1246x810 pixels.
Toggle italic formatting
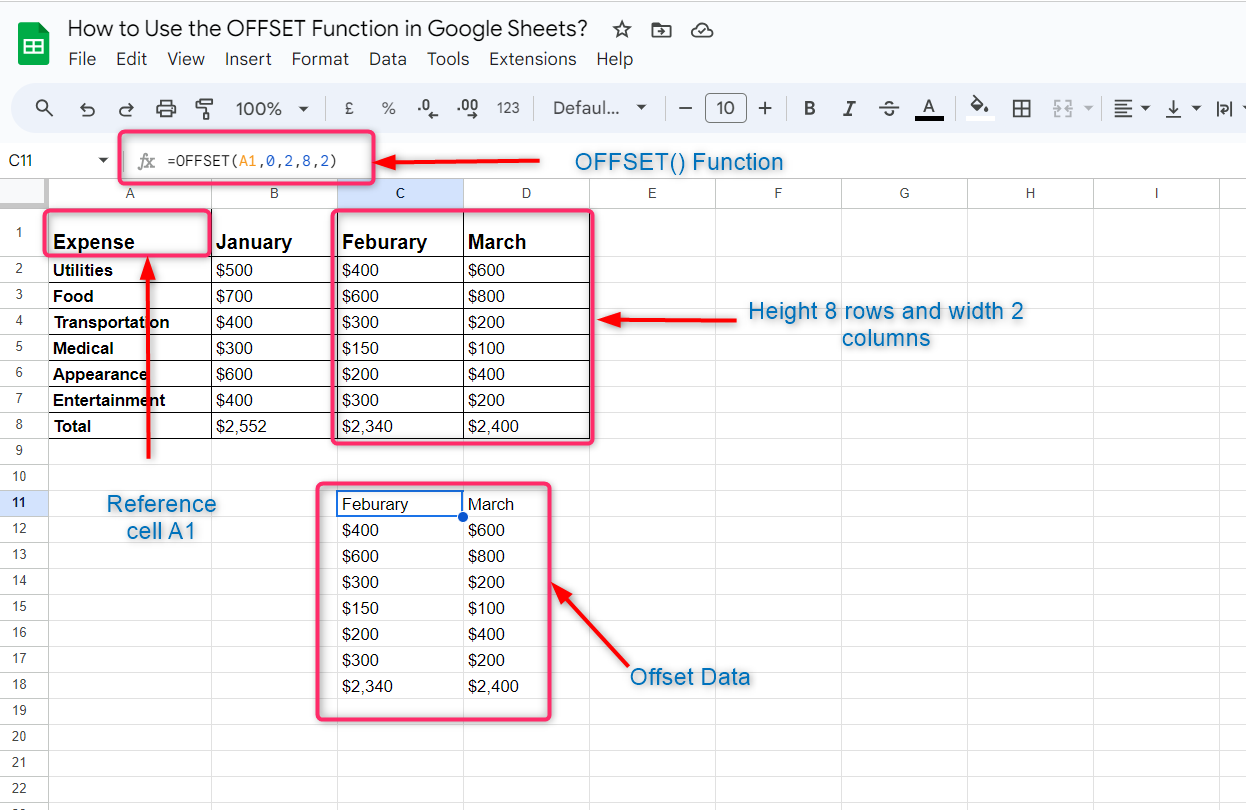point(850,108)
